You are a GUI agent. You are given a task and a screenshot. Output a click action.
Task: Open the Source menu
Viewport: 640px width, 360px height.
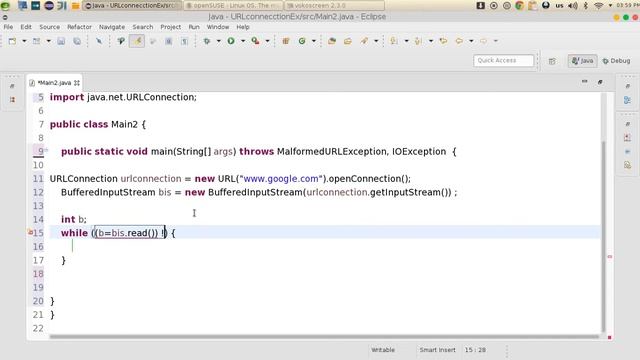click(49, 27)
